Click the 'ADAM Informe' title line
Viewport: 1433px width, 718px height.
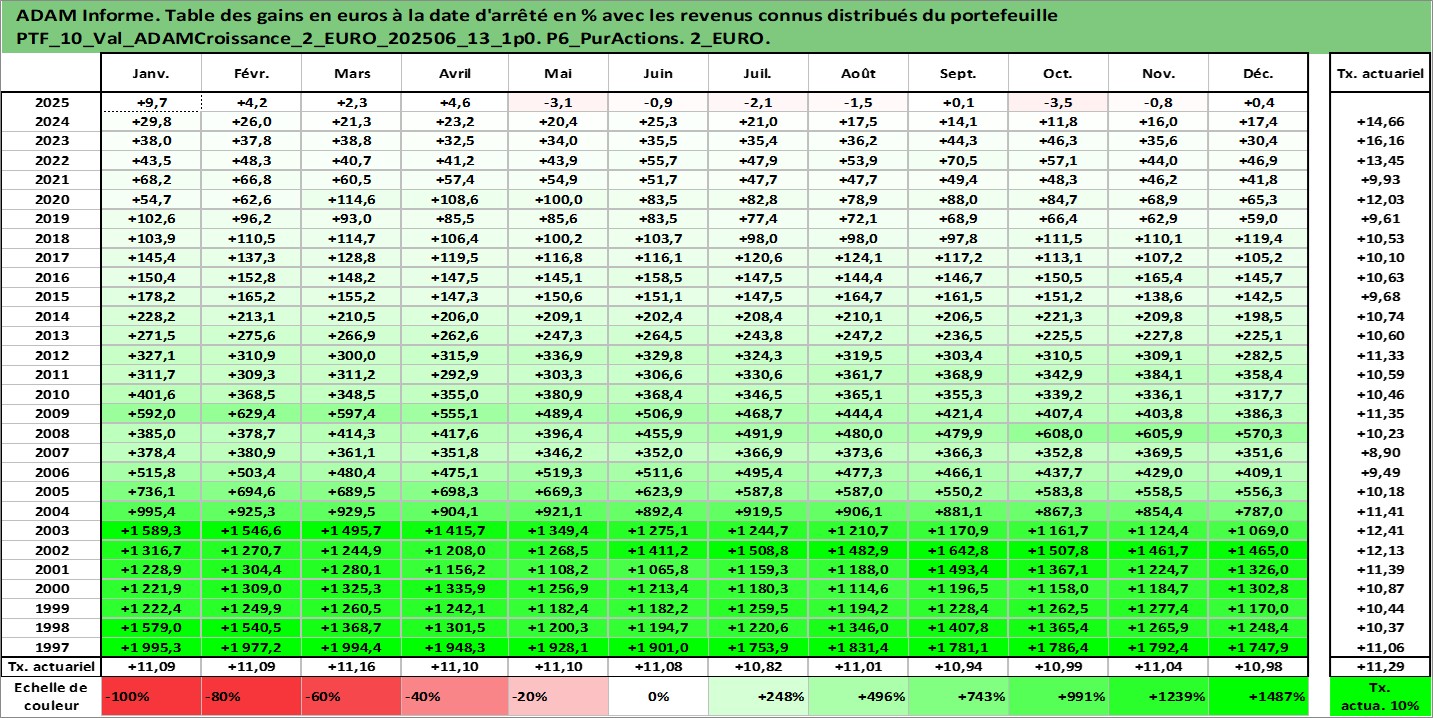[x=538, y=16]
